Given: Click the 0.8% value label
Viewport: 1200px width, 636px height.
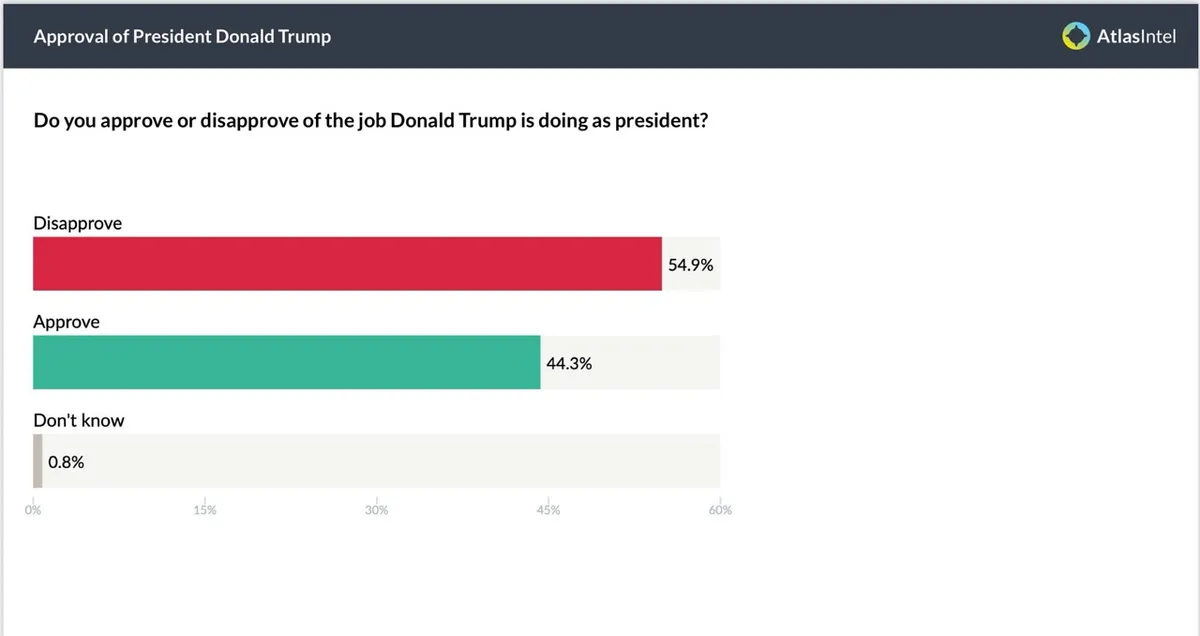Looking at the screenshot, I should 66,462.
